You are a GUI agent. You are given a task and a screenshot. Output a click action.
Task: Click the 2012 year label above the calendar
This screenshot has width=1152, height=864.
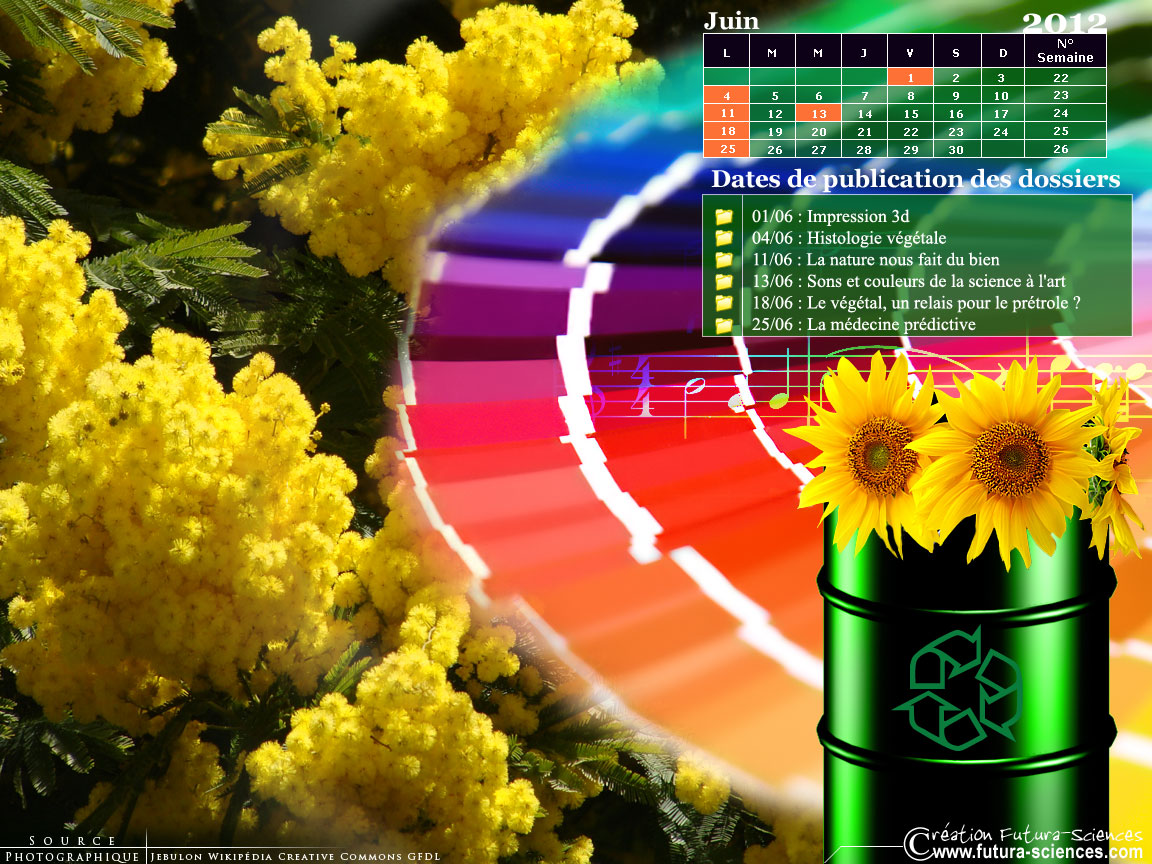[x=1064, y=22]
